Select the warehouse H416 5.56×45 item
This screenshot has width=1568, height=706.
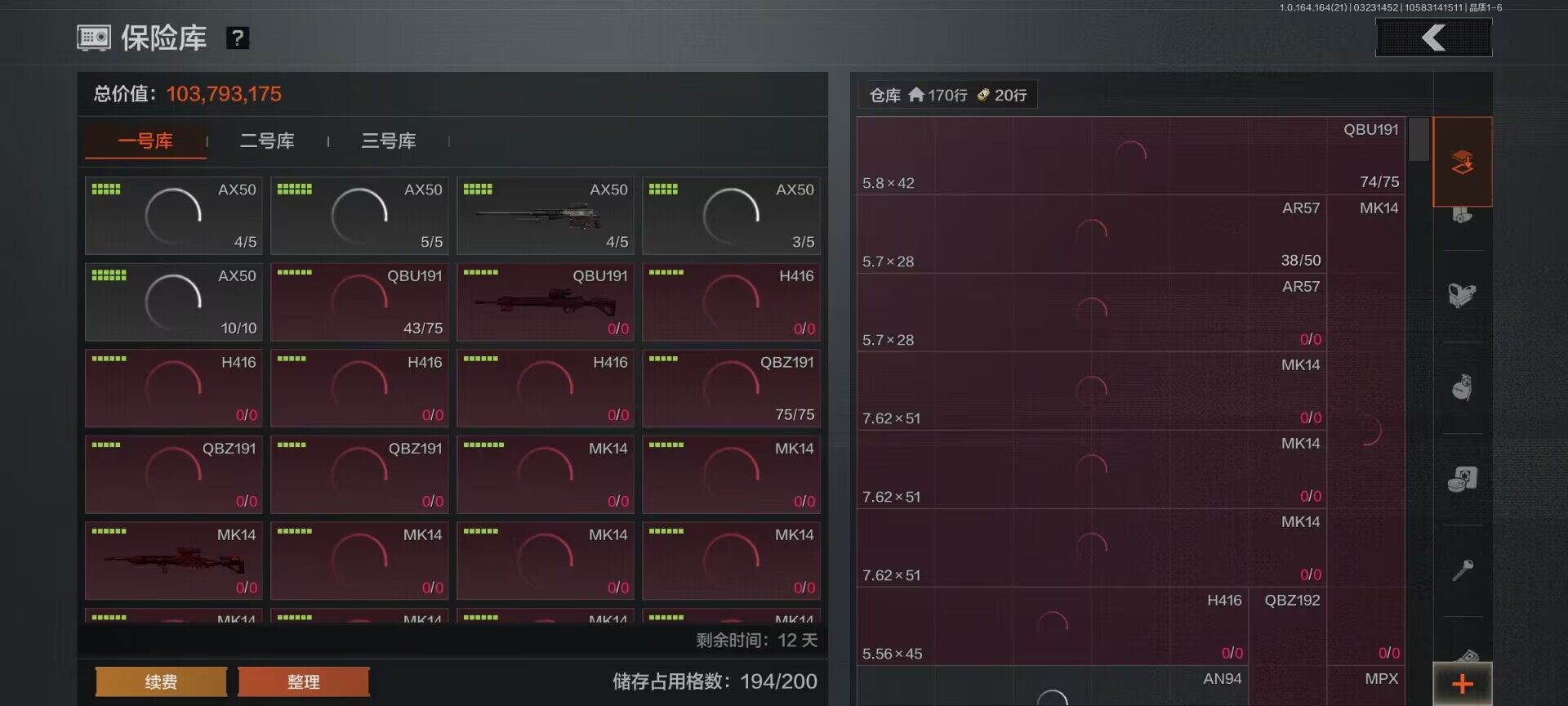tap(1053, 626)
